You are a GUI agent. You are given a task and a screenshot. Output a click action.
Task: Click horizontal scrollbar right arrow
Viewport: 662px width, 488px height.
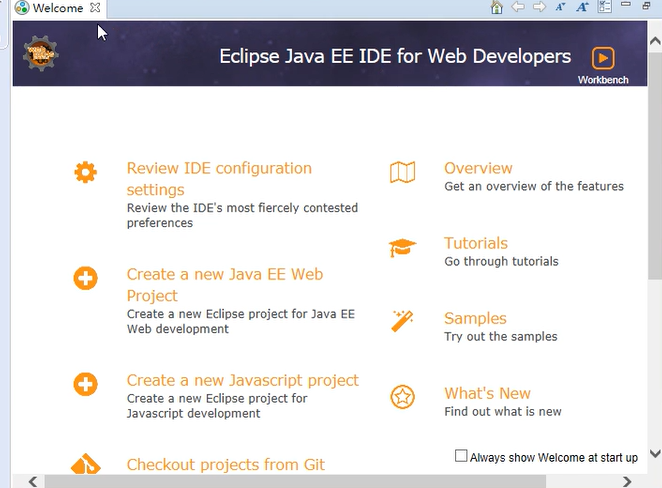click(627, 481)
